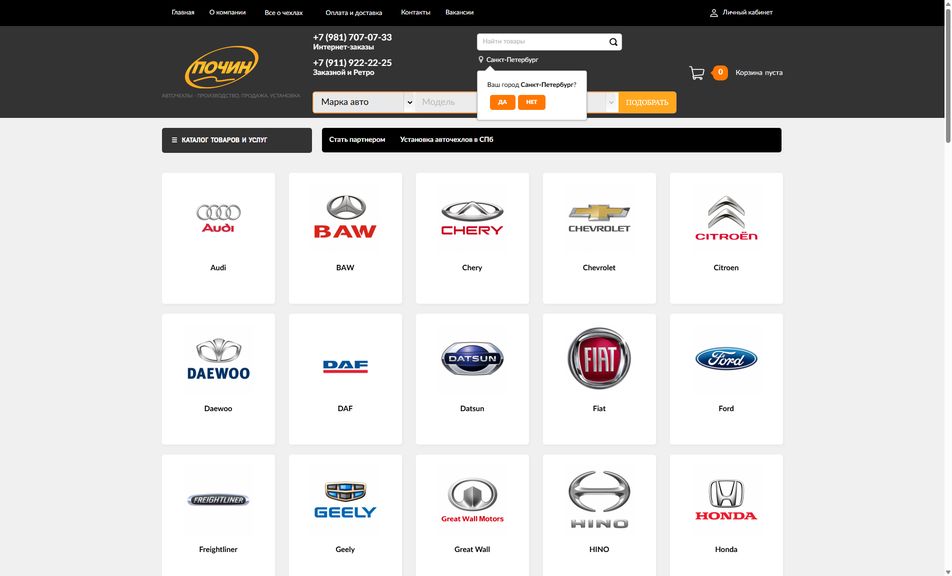Open the Марка авто dropdown

364,102
